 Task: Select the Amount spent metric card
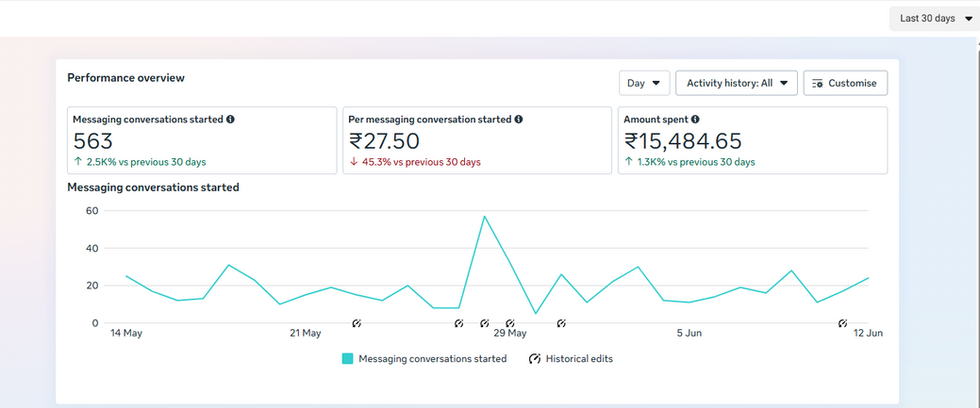pos(752,141)
